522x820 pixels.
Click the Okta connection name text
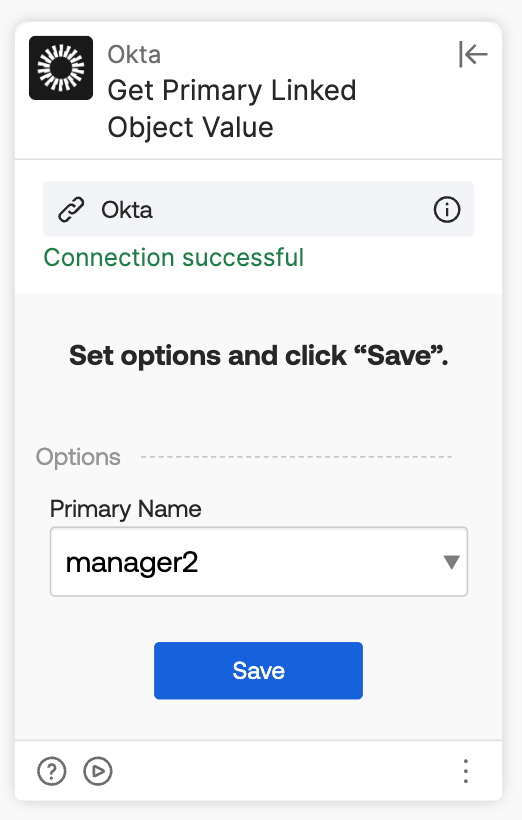point(127,210)
